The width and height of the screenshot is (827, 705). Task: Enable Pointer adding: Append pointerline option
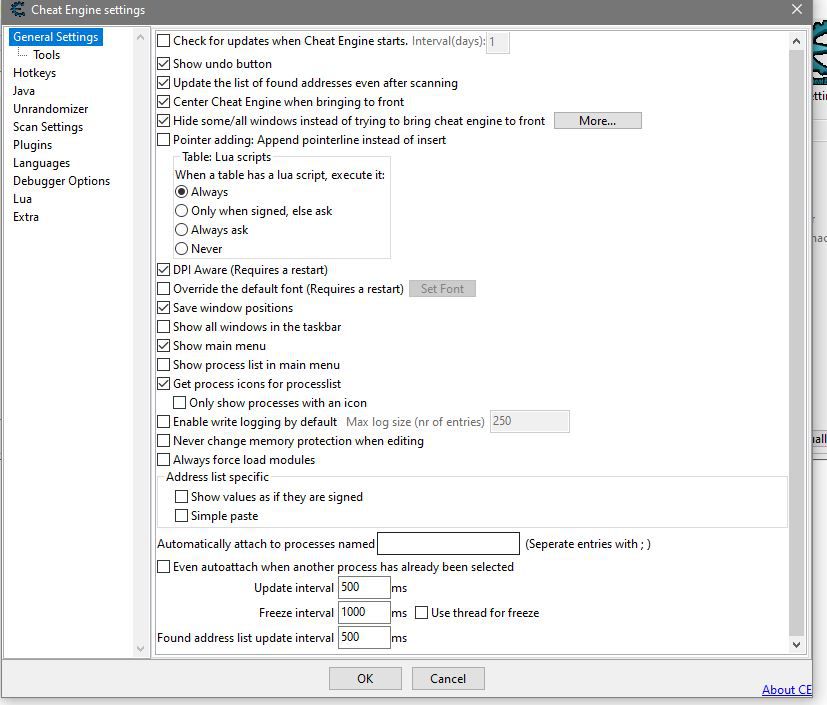click(x=164, y=140)
